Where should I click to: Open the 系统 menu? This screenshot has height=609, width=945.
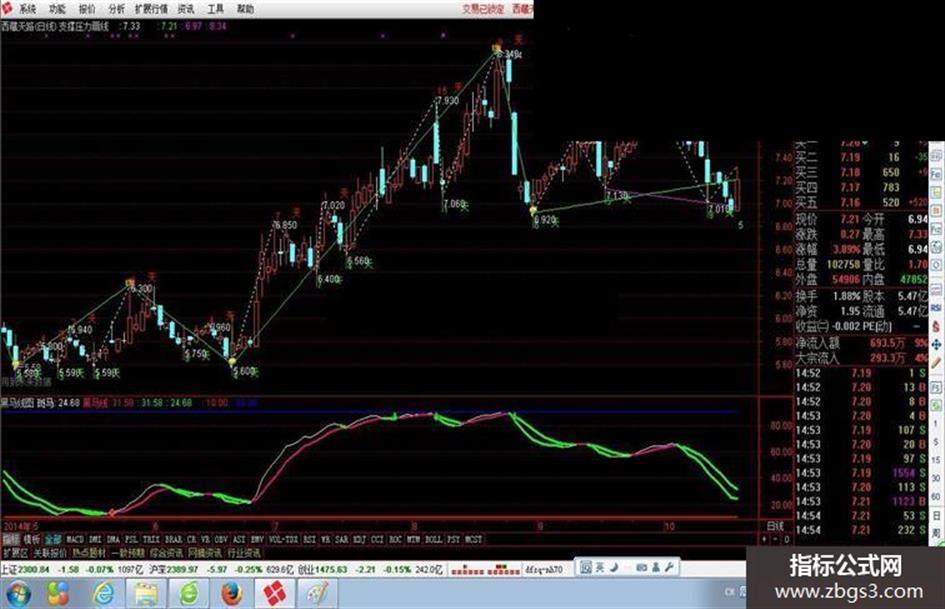pos(27,8)
